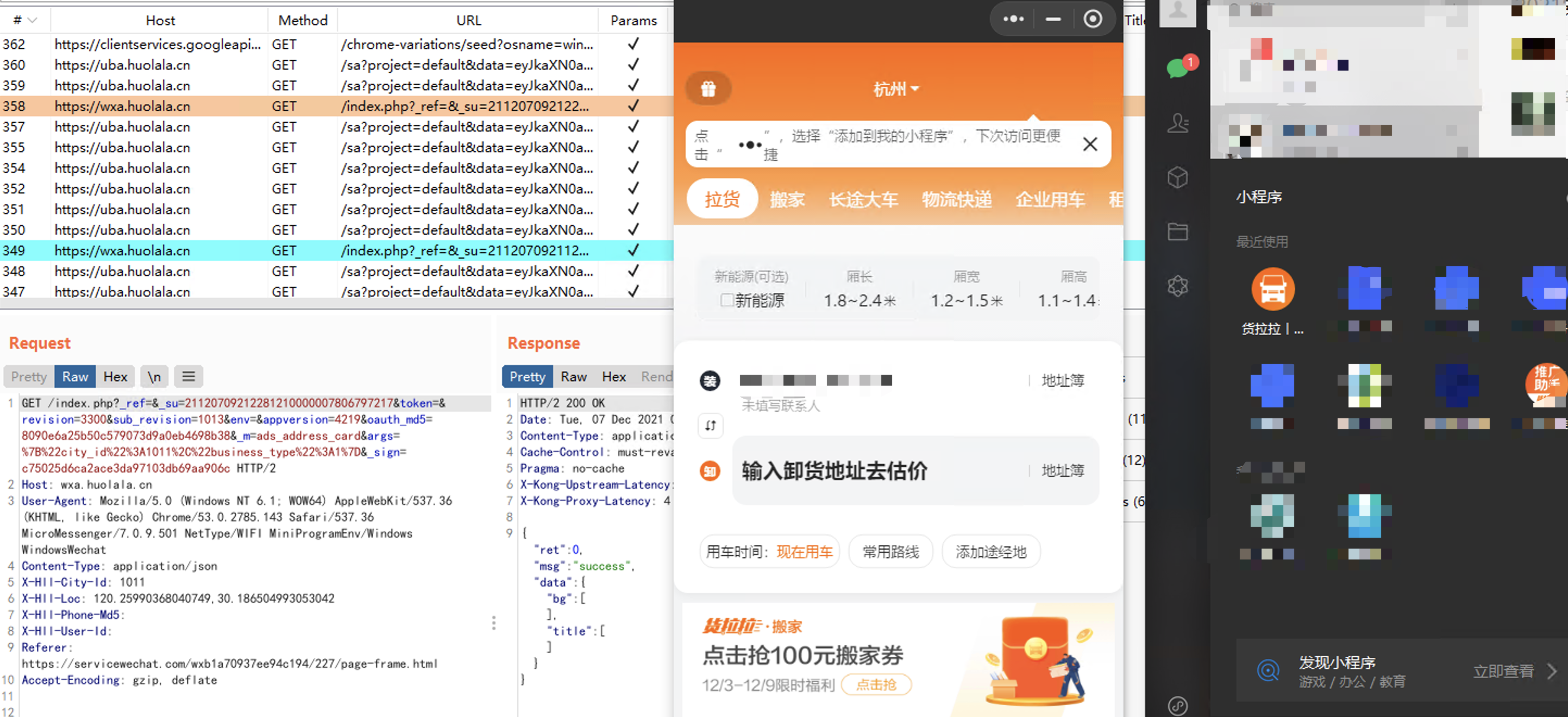The width and height of the screenshot is (1568, 717).
Task: Launch the 货拉拉 mini program icon
Action: (x=1272, y=289)
